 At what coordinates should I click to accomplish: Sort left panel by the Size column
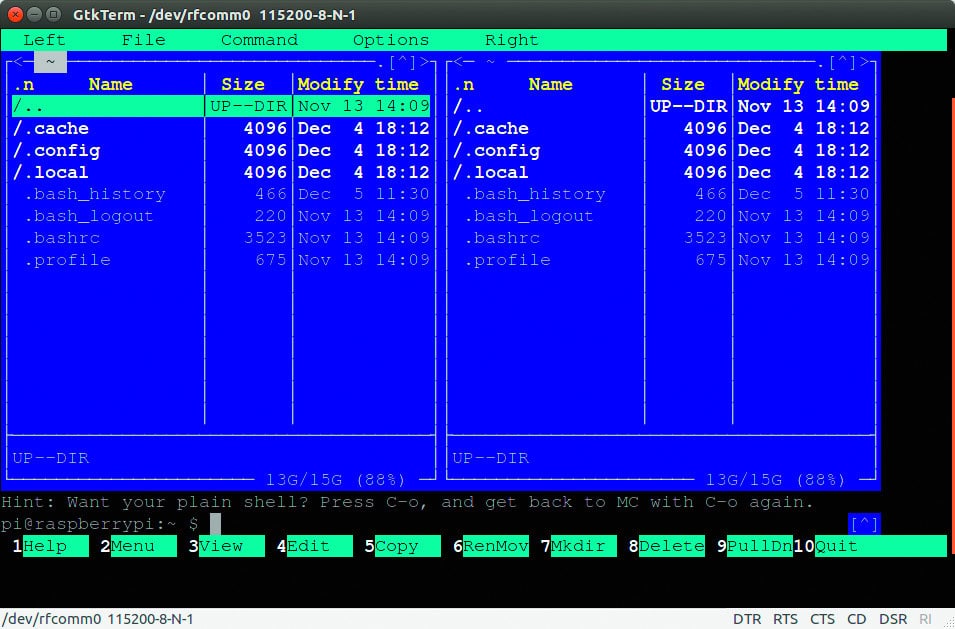coord(242,84)
